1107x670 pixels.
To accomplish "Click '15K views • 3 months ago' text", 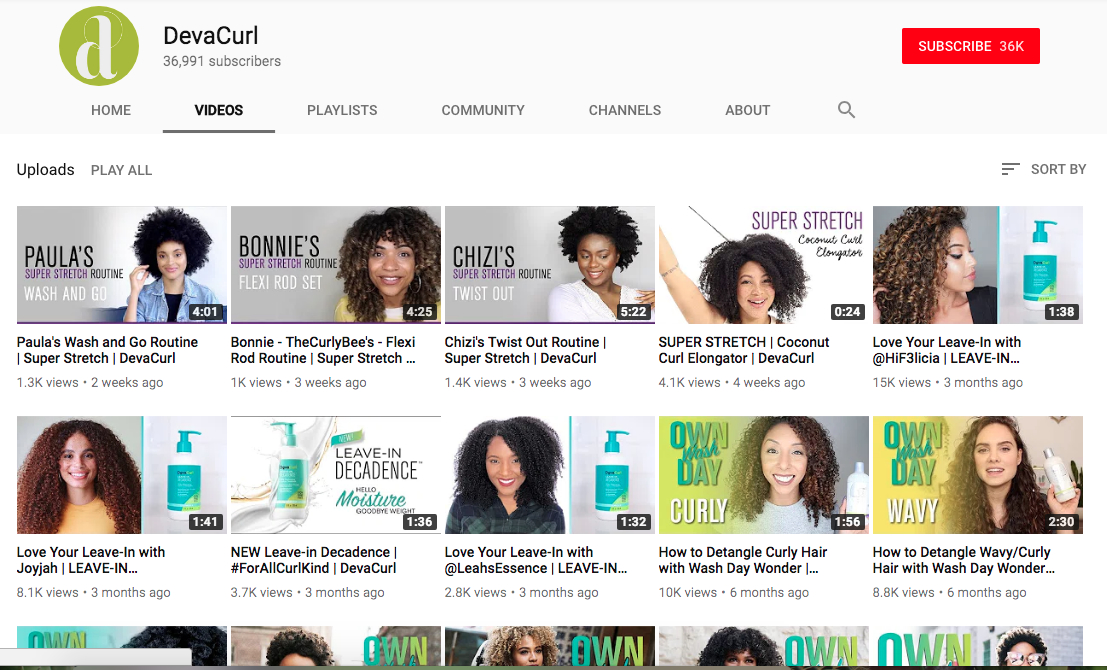I will pos(947,383).
